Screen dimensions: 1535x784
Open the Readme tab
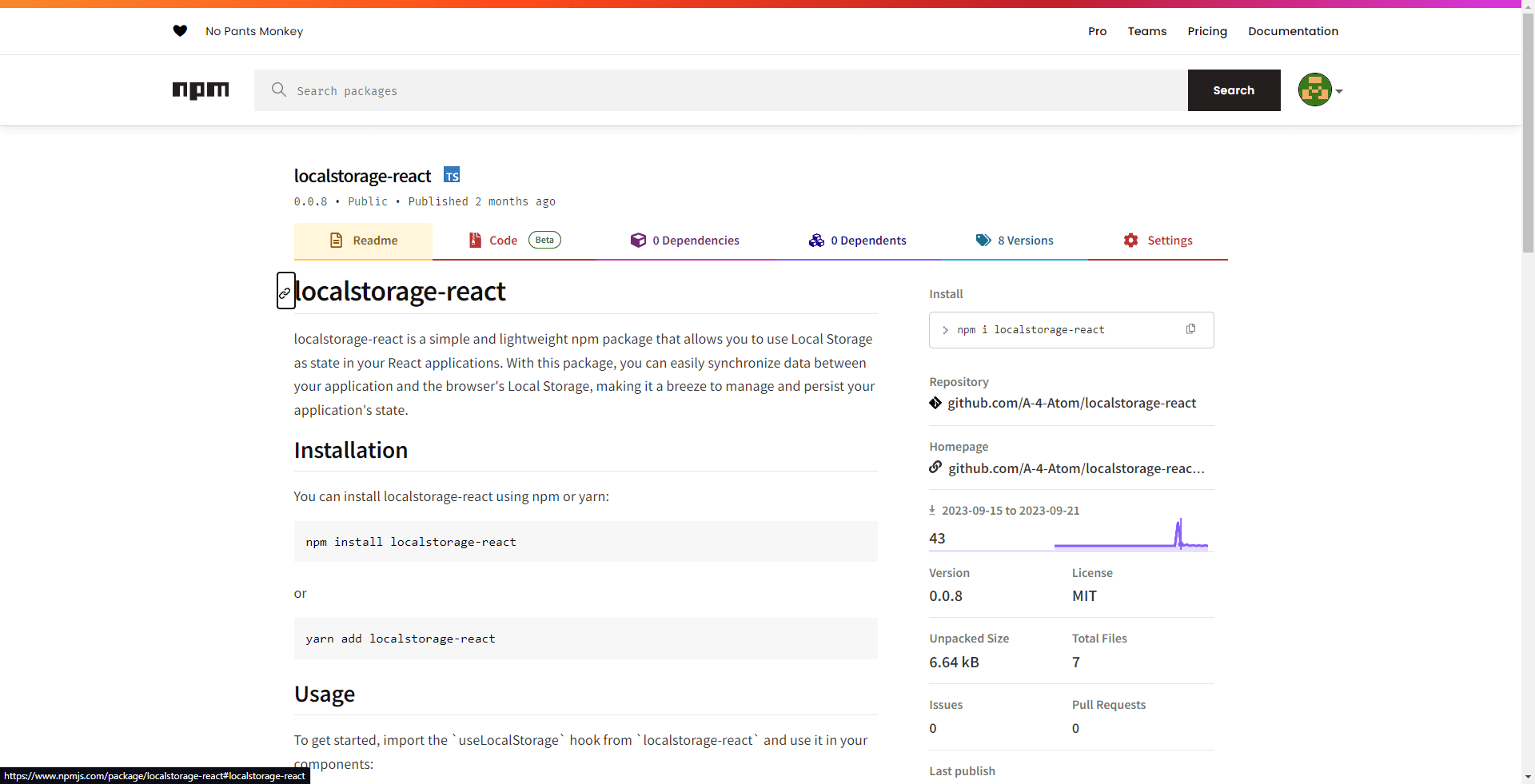click(x=363, y=241)
